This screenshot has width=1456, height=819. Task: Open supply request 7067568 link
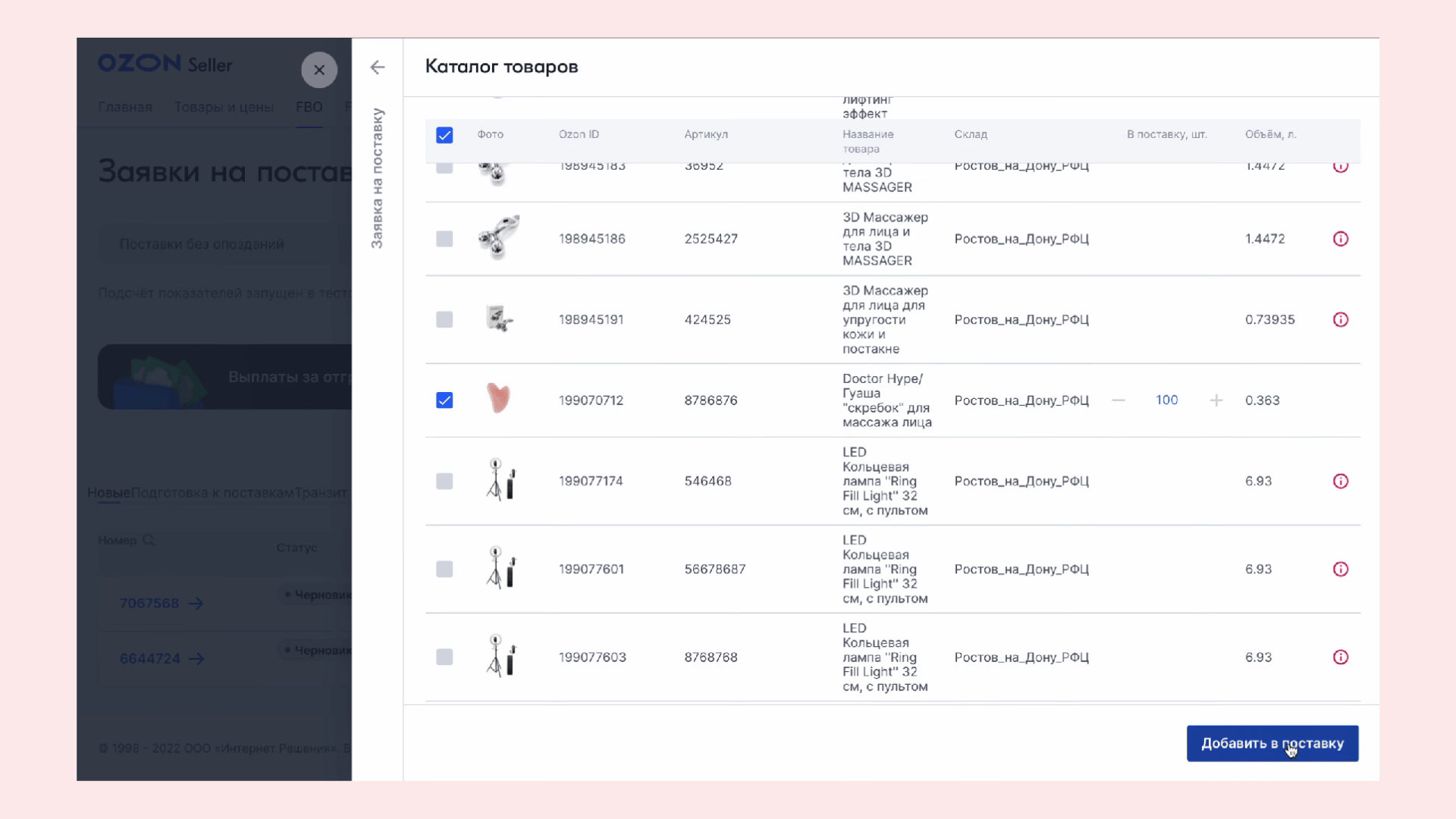[161, 603]
